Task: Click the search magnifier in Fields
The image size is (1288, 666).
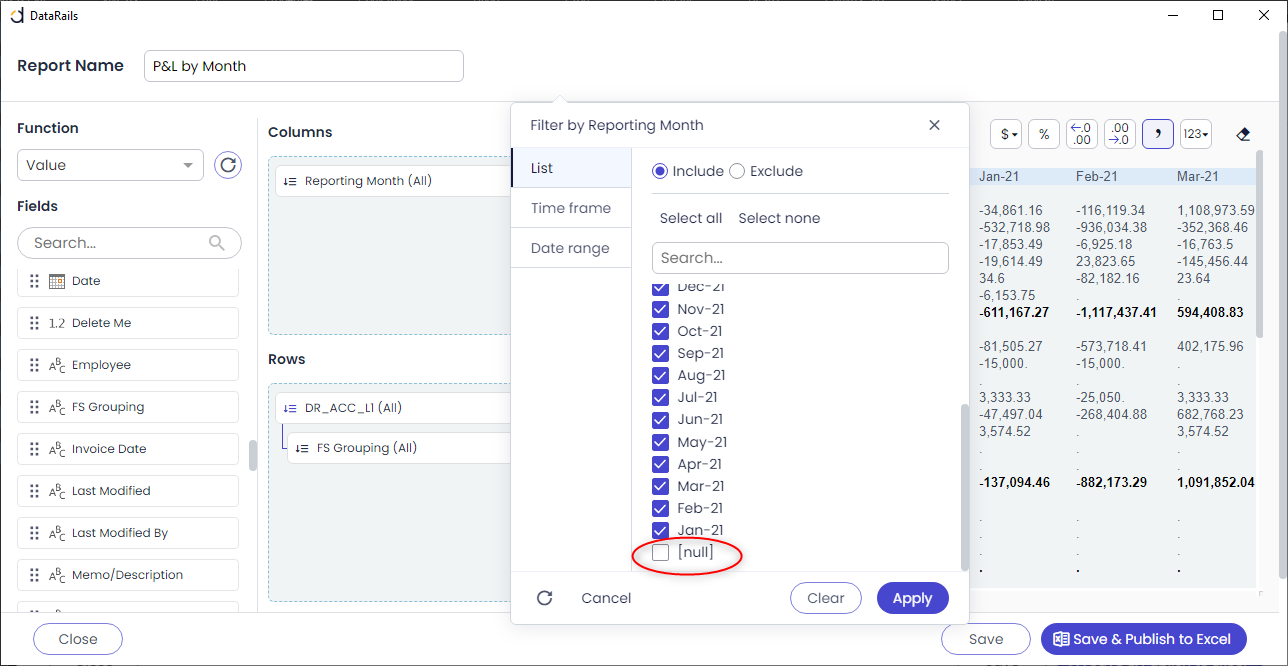Action: pyautogui.click(x=217, y=243)
